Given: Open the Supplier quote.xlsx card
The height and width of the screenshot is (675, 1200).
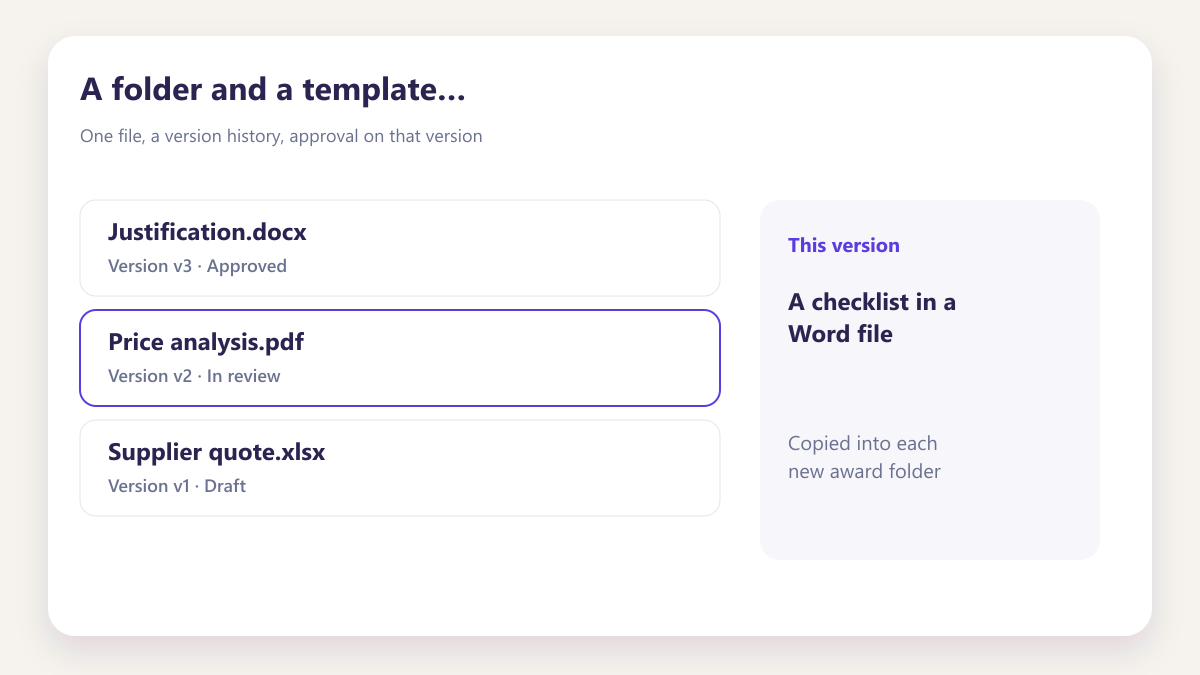Looking at the screenshot, I should click(x=400, y=468).
